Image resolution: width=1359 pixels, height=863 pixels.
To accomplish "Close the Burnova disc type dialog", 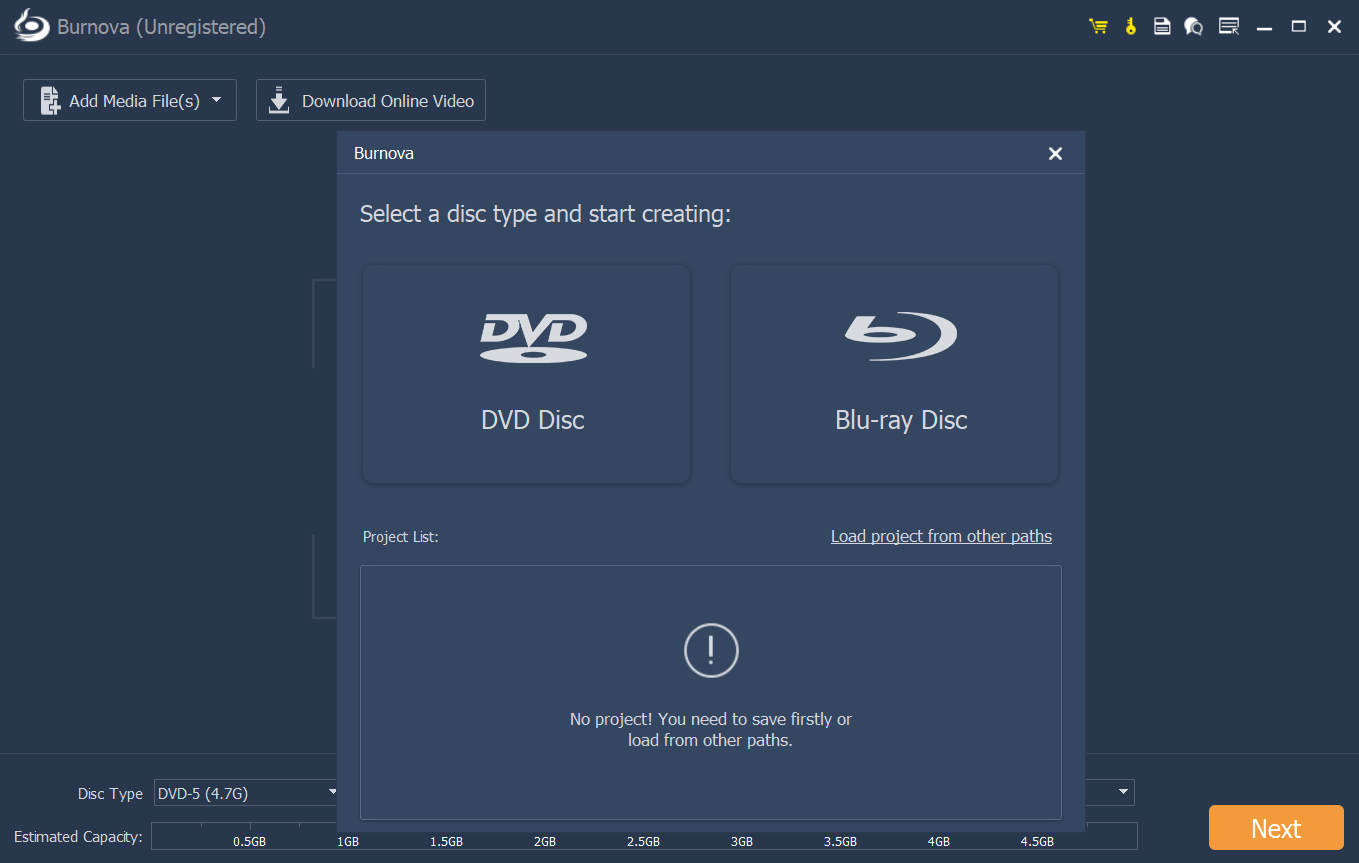I will click(1055, 153).
